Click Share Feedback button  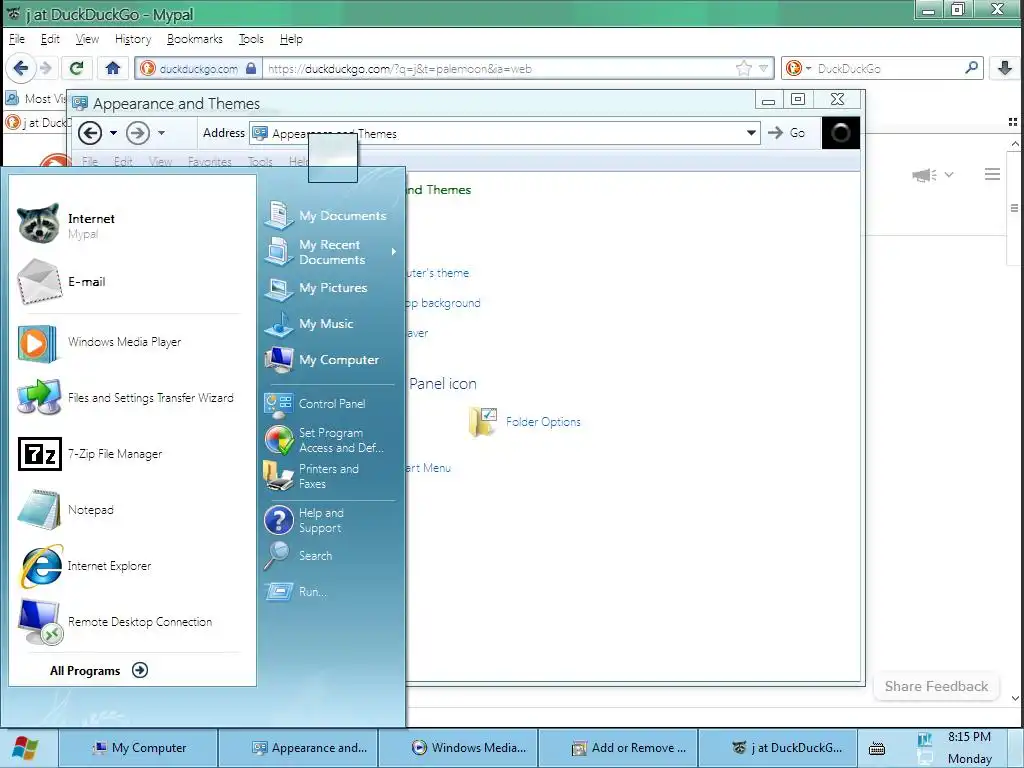(x=936, y=686)
